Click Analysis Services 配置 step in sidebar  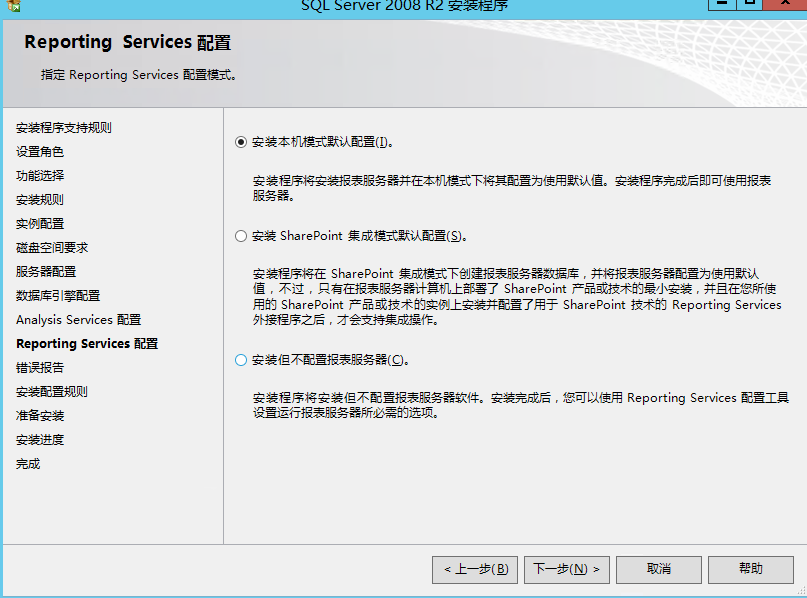tap(78, 320)
